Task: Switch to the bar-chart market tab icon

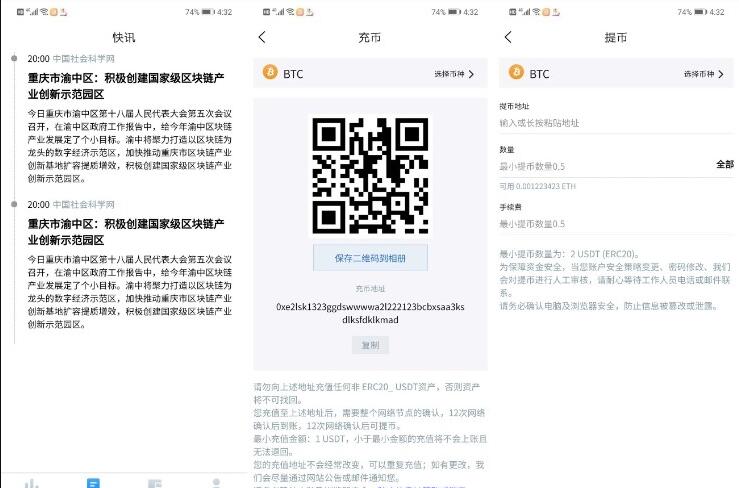Action: point(32,483)
